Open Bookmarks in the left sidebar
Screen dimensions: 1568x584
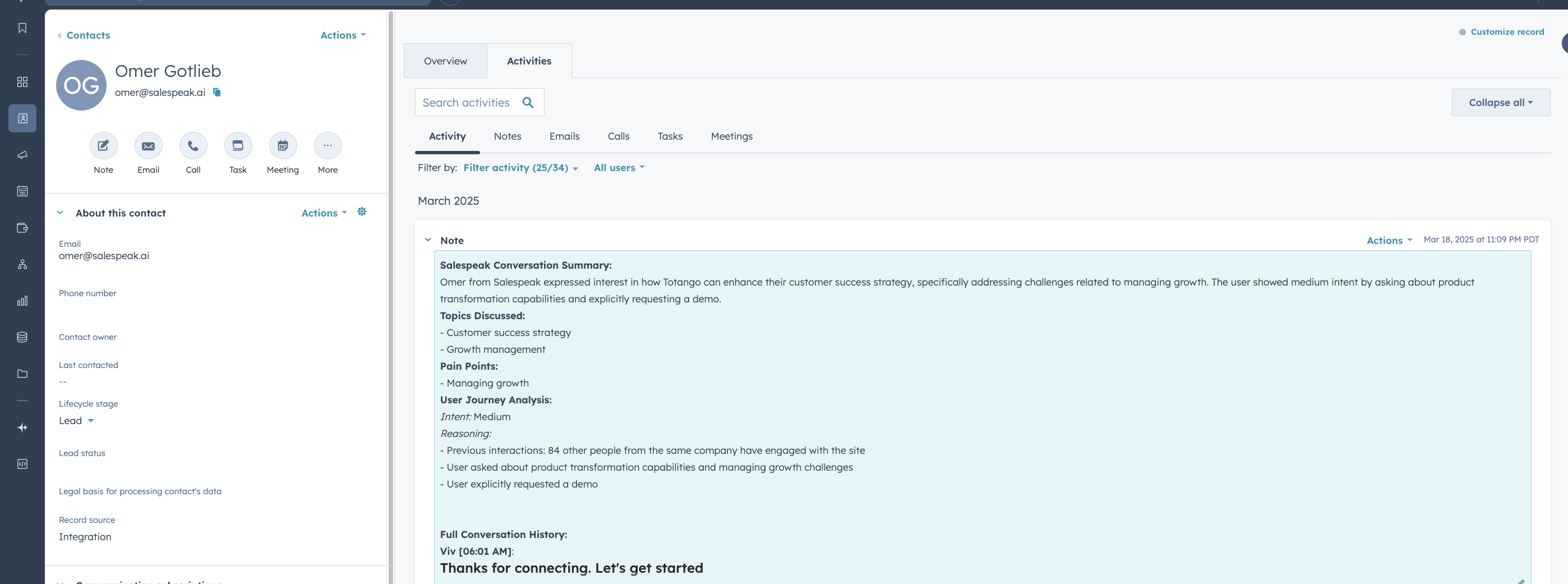tap(22, 28)
